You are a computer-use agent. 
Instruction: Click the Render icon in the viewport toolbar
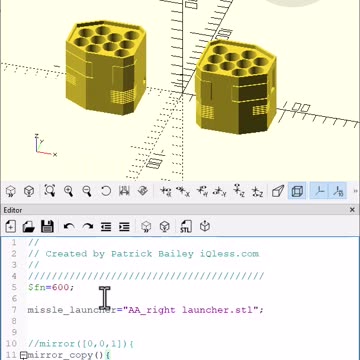tap(29, 191)
